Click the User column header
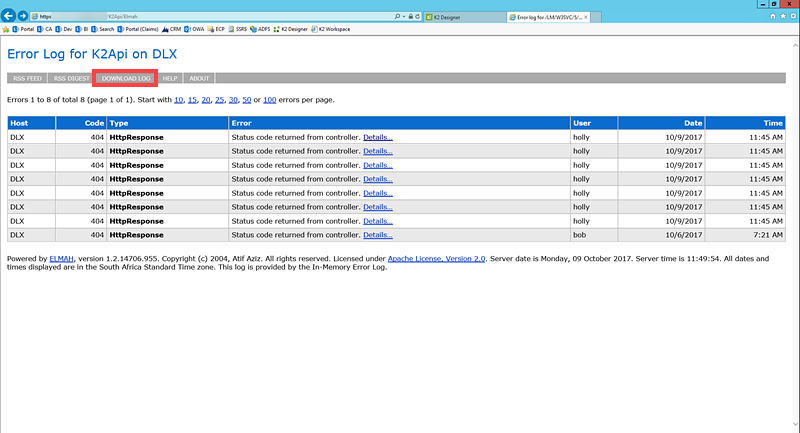800x433 pixels. [594, 123]
